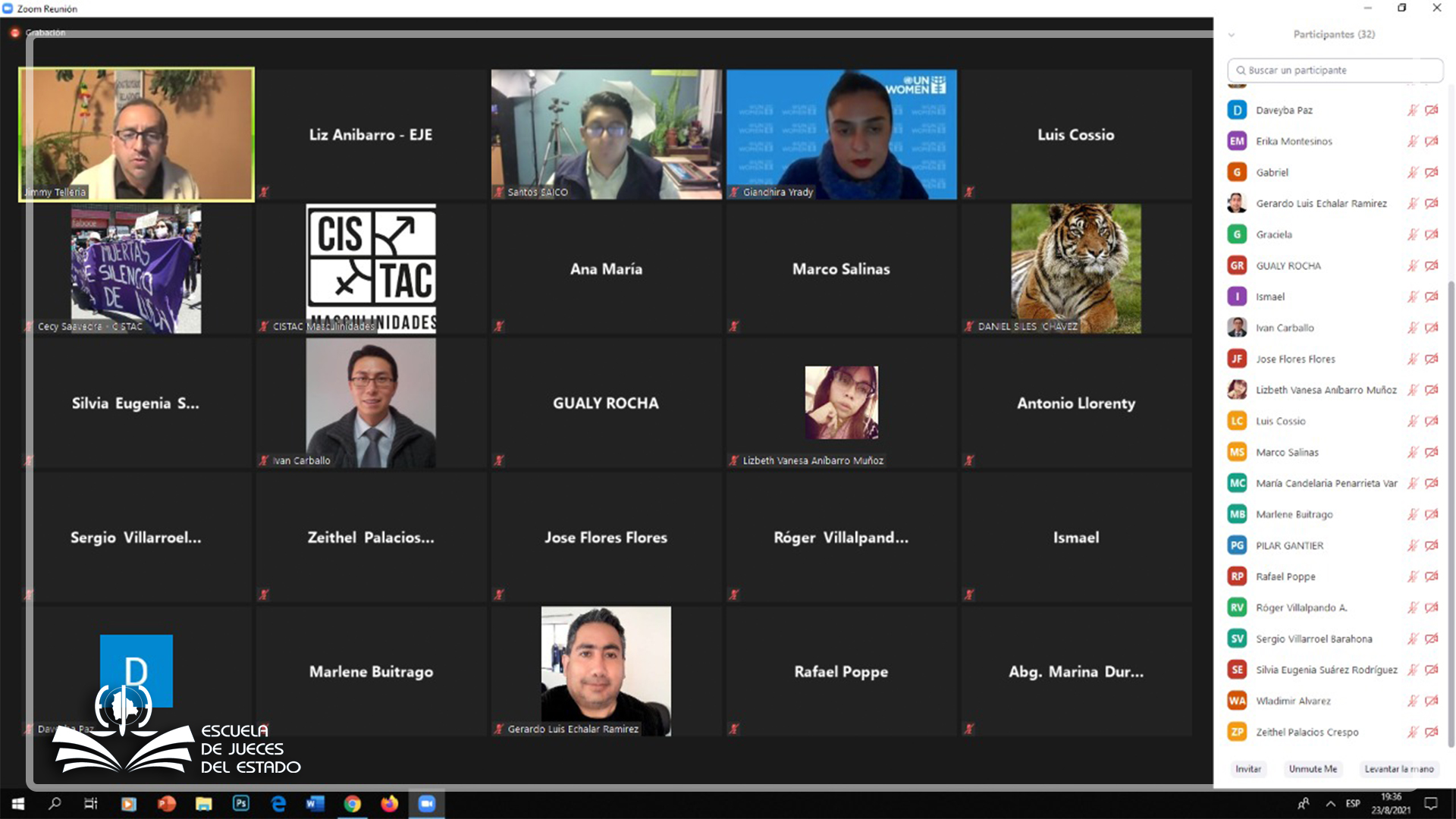Click the Buscar un participante search field
1456x819 pixels.
click(x=1335, y=70)
